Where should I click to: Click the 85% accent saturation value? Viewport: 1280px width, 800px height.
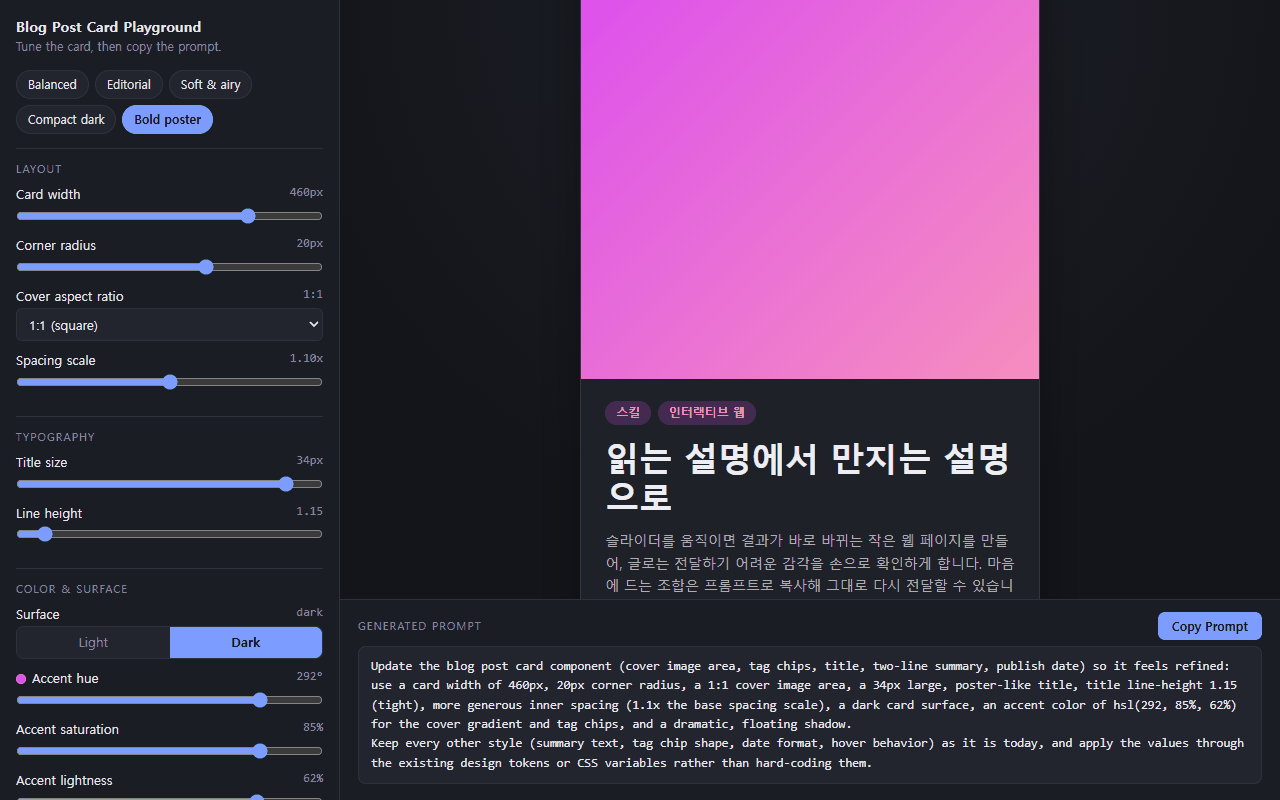pos(313,727)
